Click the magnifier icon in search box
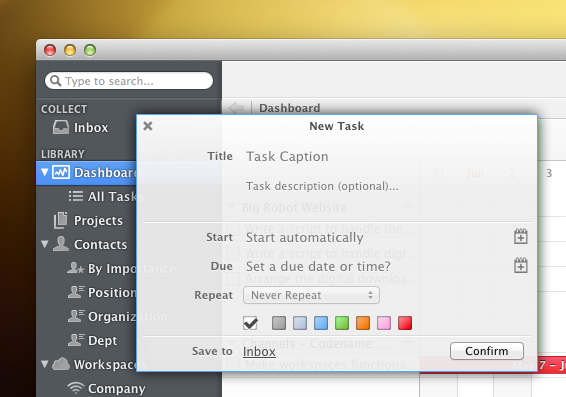Image resolution: width=566 pixels, height=397 pixels. point(55,80)
